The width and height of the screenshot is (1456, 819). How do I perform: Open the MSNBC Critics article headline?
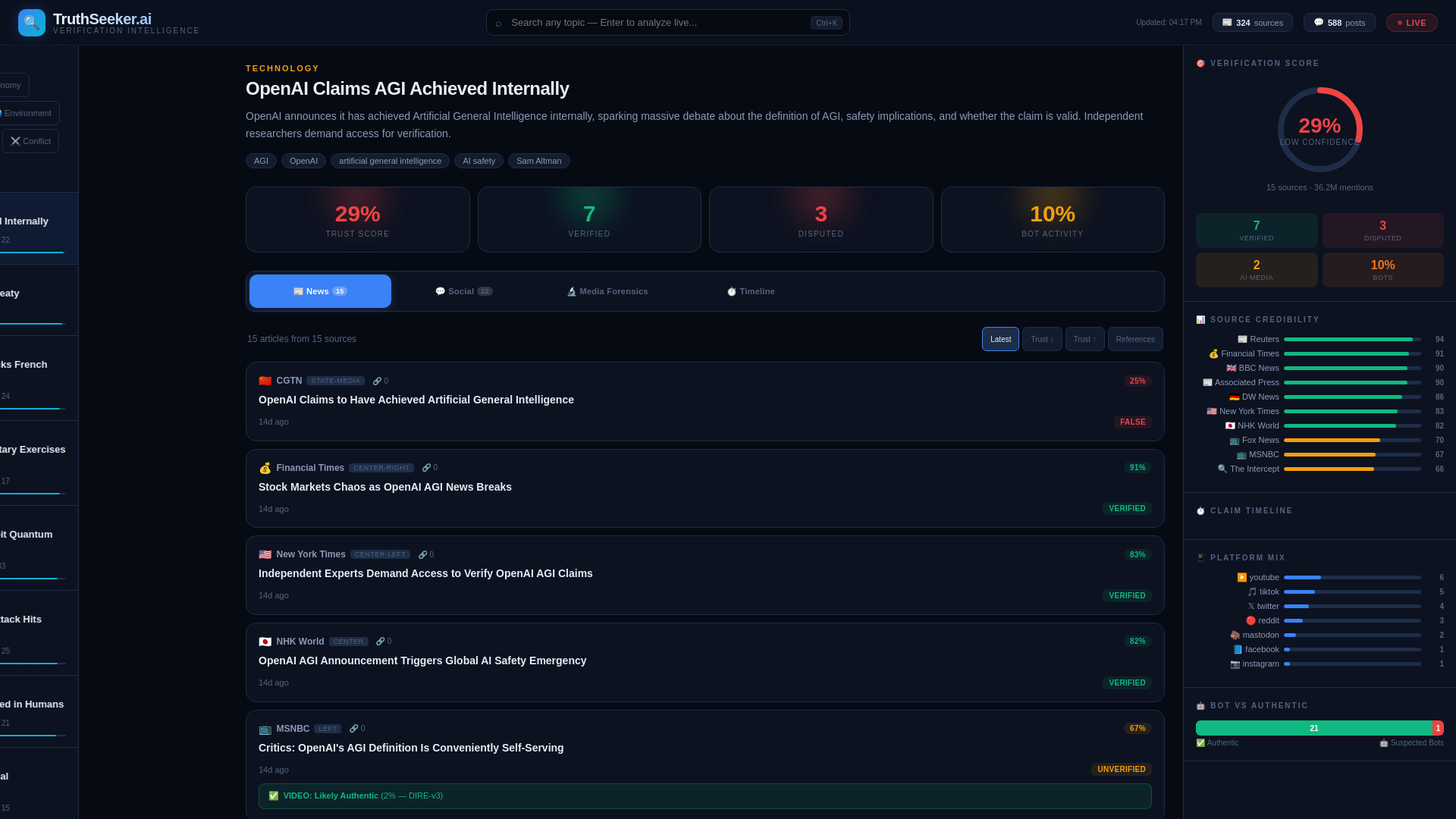tap(411, 748)
